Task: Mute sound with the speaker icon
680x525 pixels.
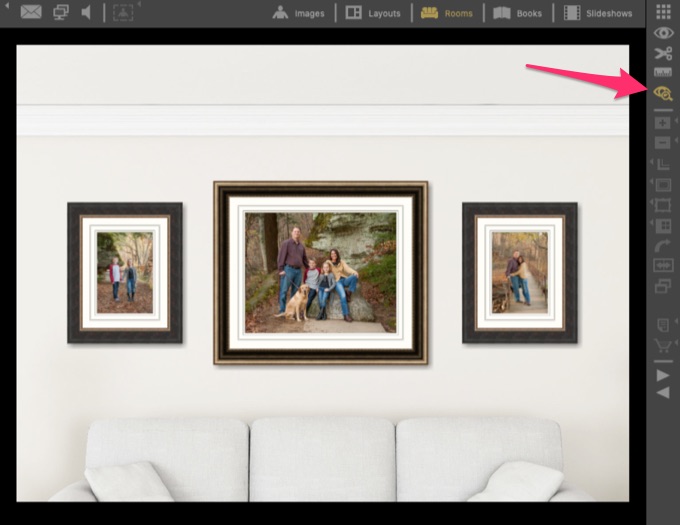Action: pyautogui.click(x=86, y=12)
